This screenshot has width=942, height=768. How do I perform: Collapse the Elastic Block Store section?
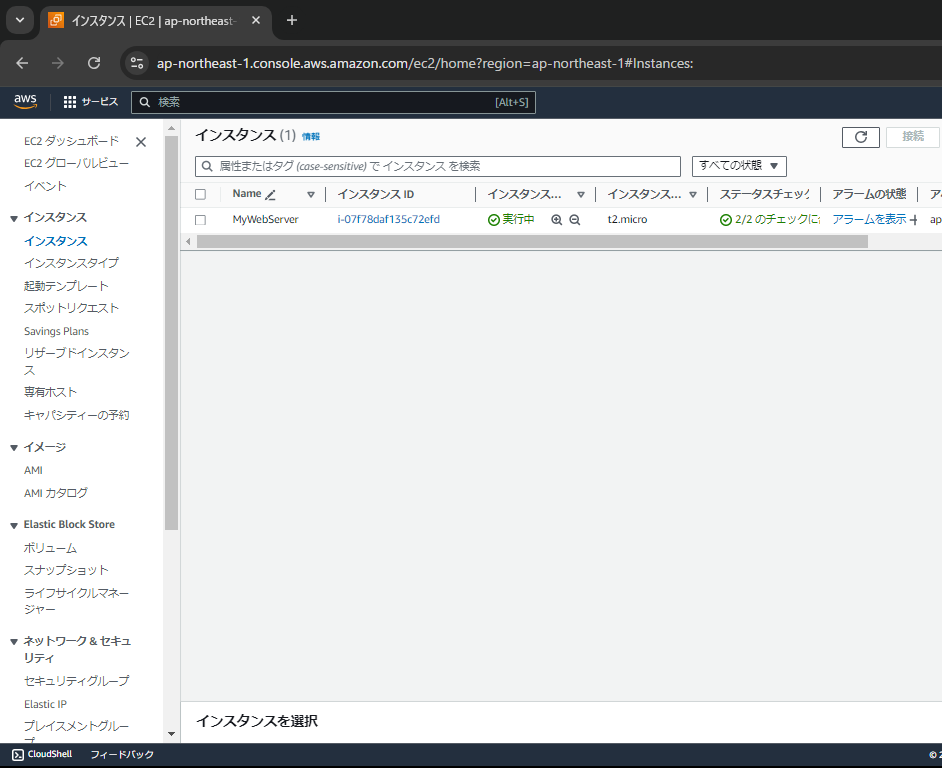[14, 526]
